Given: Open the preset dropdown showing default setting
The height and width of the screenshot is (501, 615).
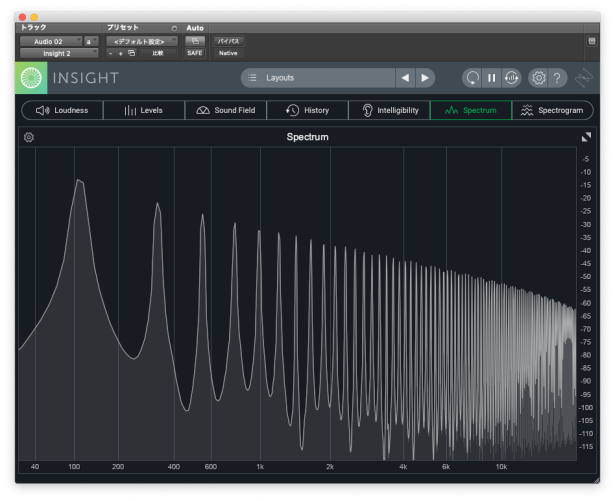Looking at the screenshot, I should (x=141, y=41).
